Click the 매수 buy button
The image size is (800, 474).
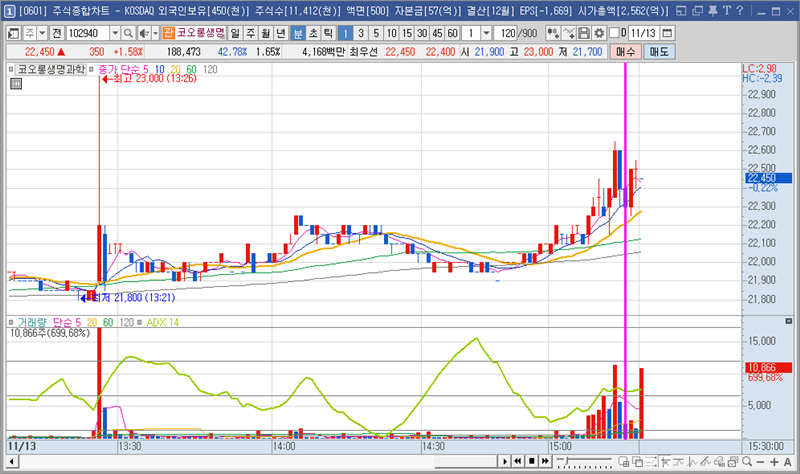click(x=627, y=51)
